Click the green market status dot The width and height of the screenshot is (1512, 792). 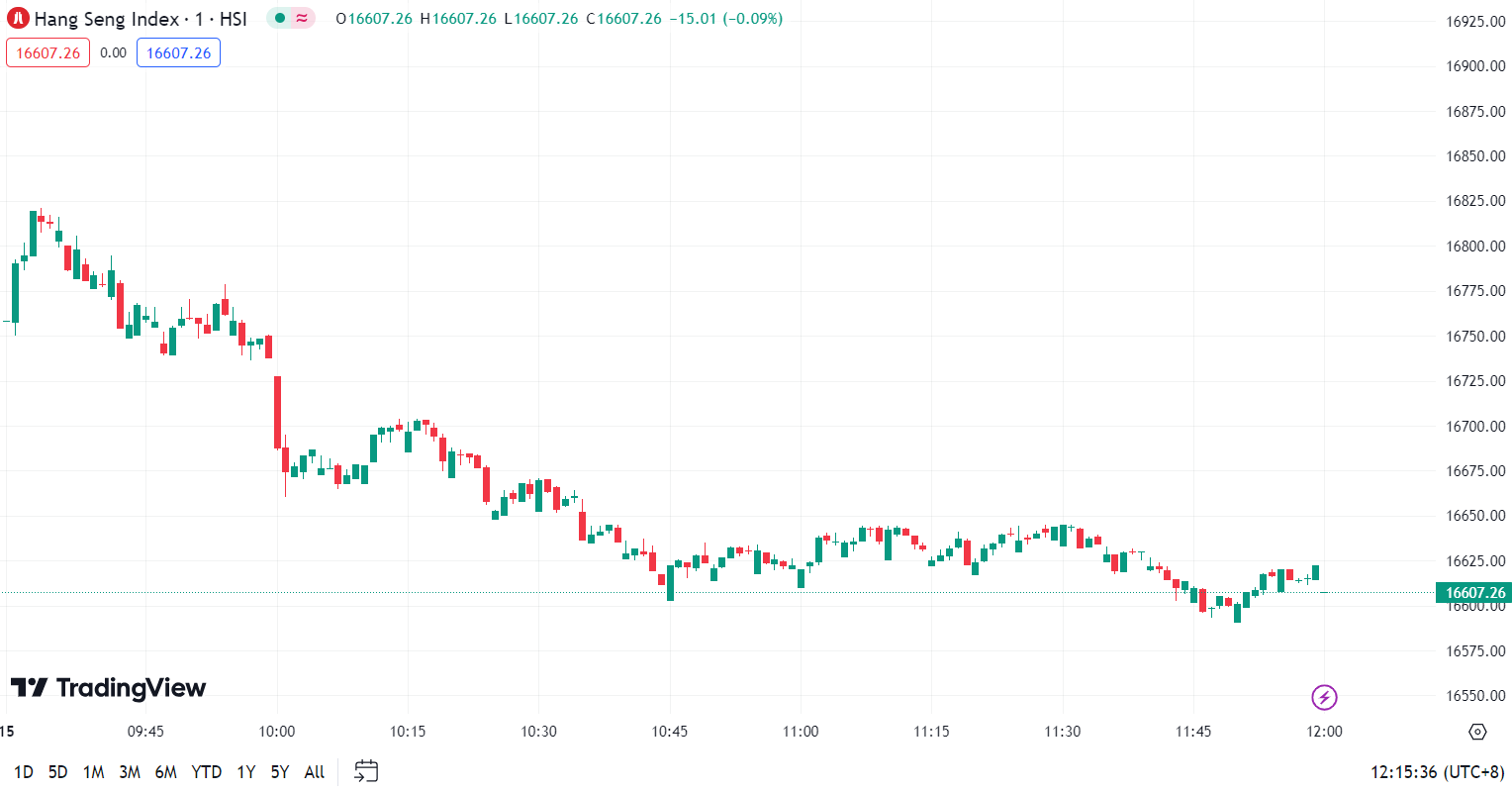280,19
